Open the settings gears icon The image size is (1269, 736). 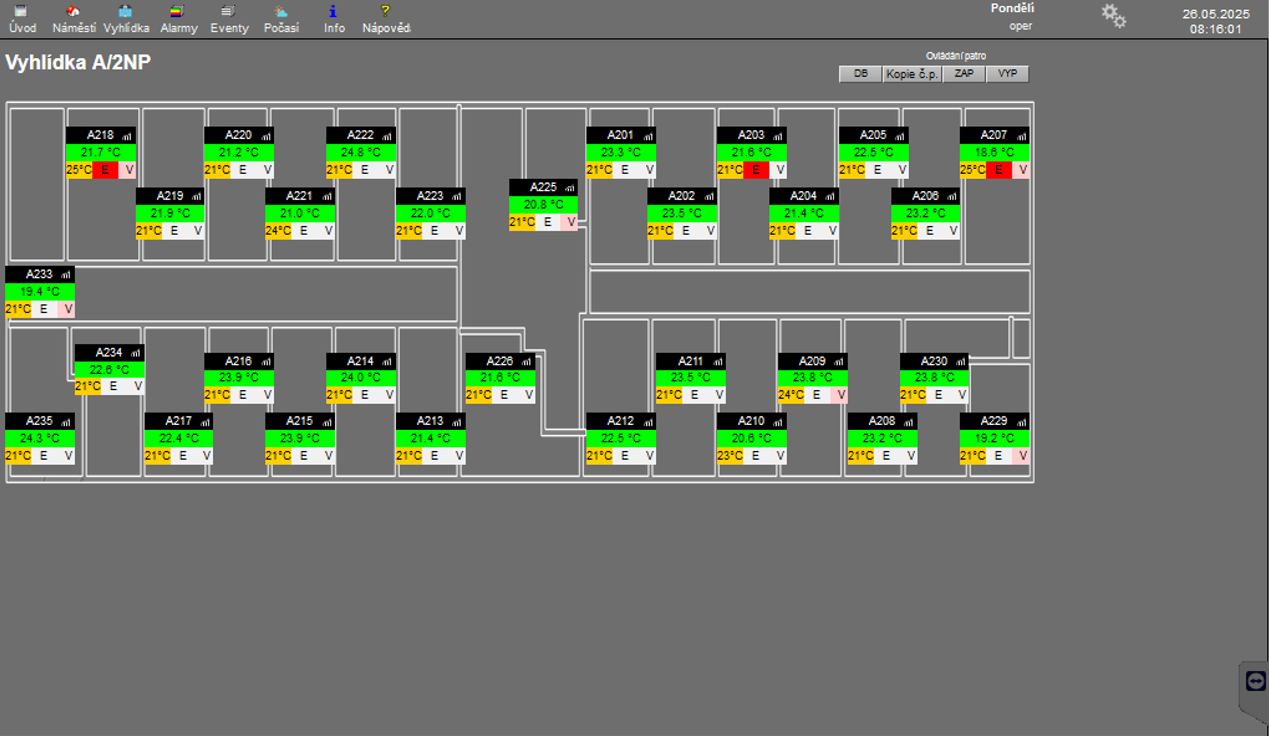pyautogui.click(x=1113, y=16)
